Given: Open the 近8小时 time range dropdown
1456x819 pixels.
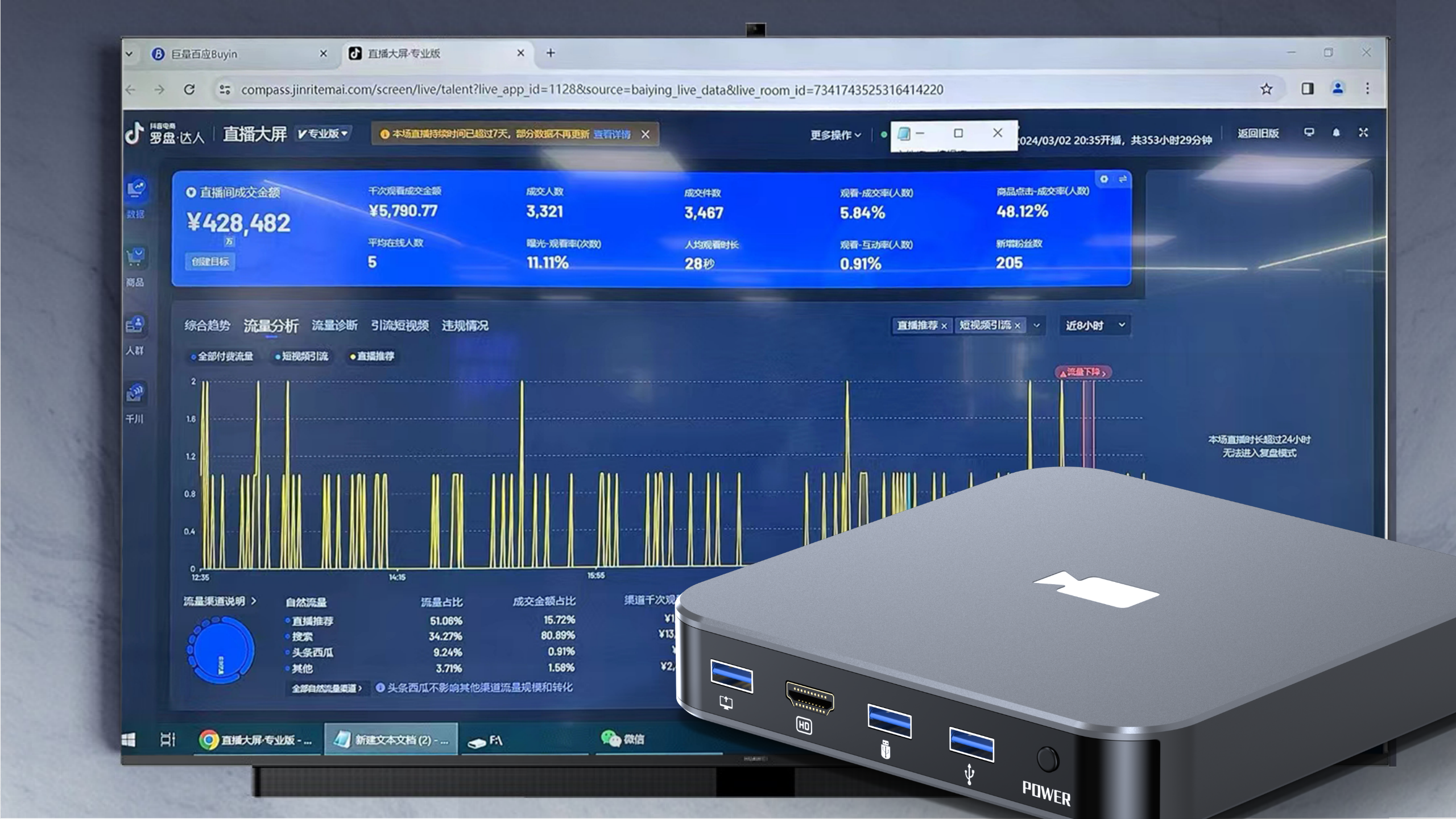Looking at the screenshot, I should (1094, 325).
